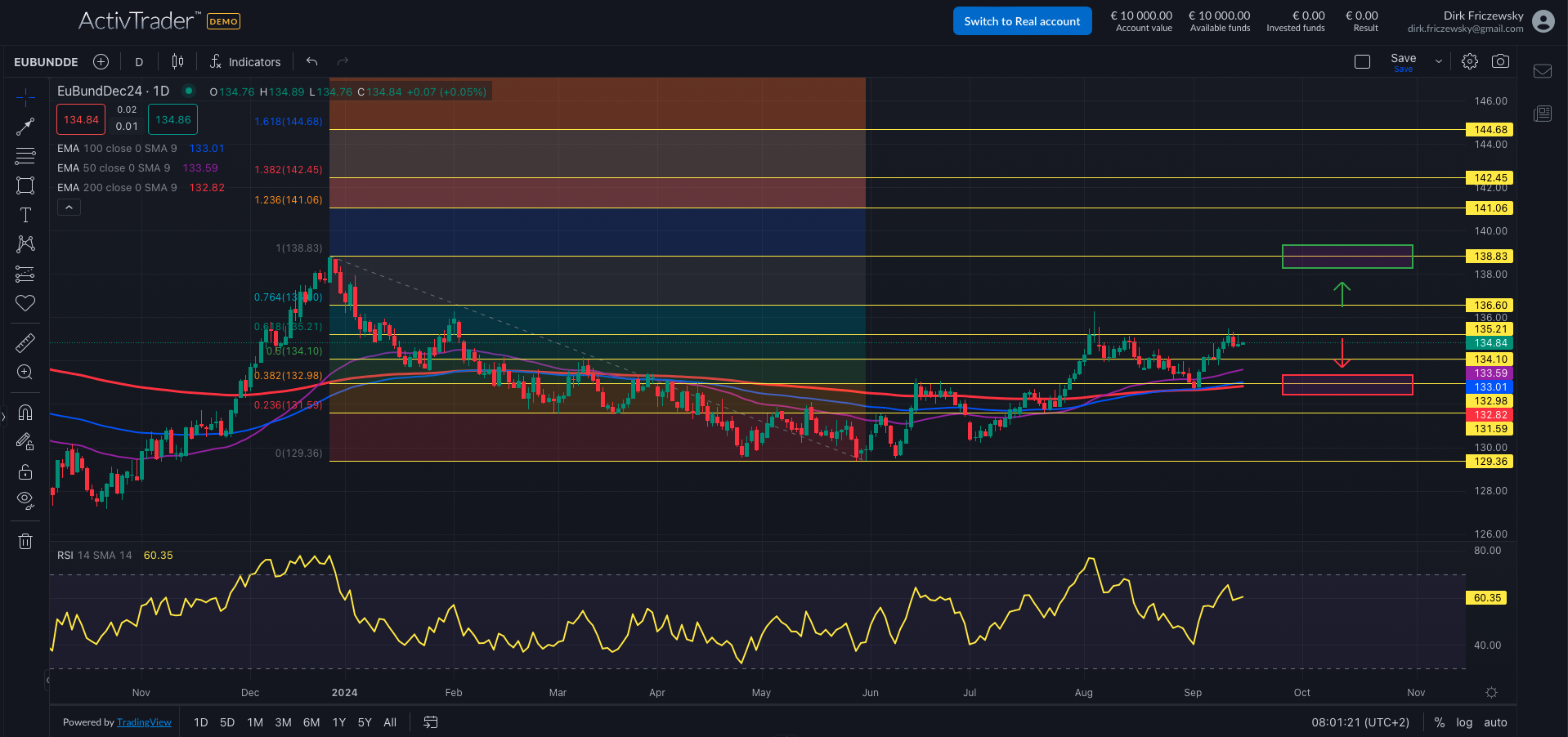Delete drawings with the trash icon
1568x737 pixels.
[x=25, y=541]
